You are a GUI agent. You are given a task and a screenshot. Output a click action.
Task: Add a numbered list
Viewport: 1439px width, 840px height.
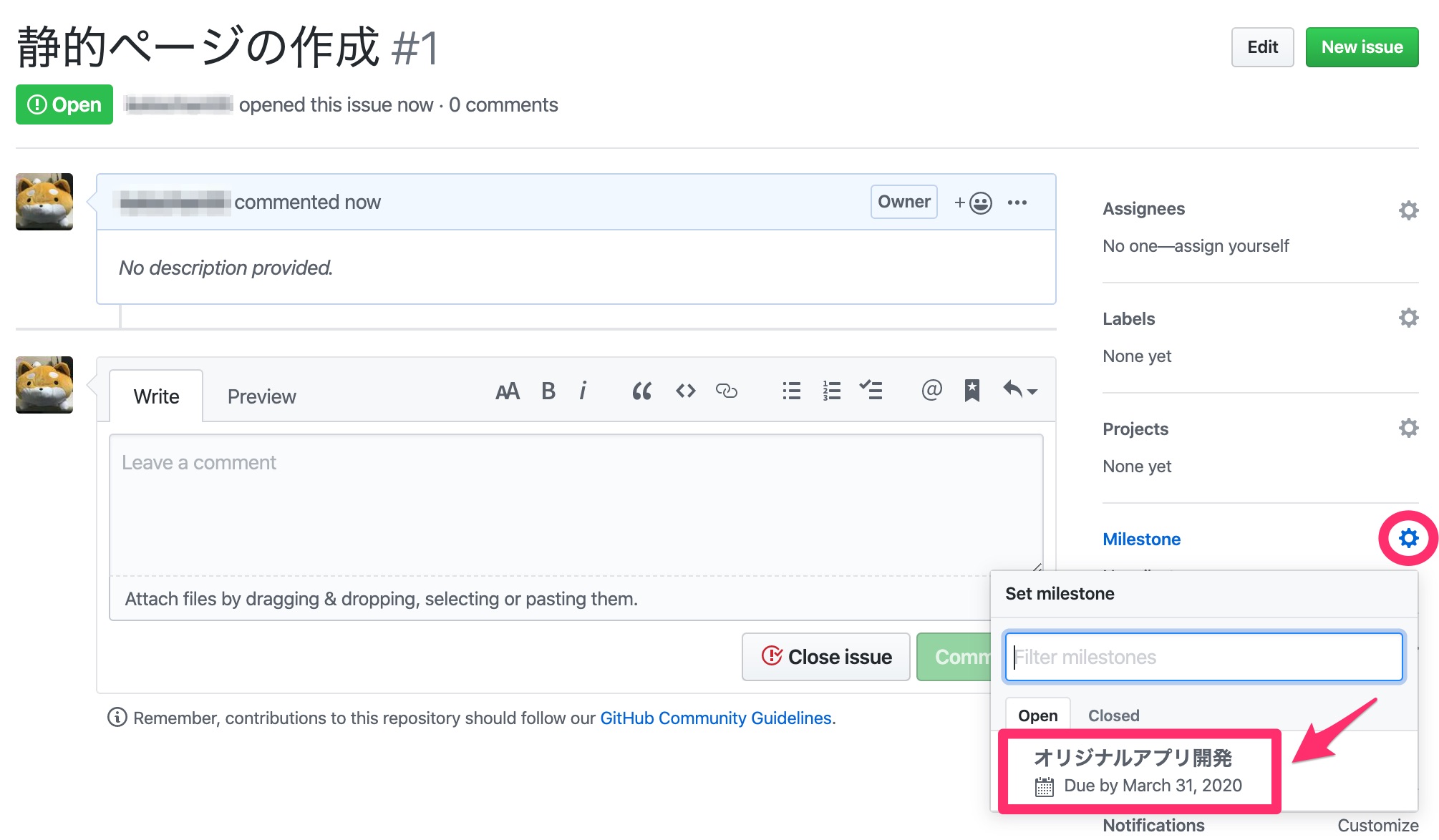pos(831,391)
